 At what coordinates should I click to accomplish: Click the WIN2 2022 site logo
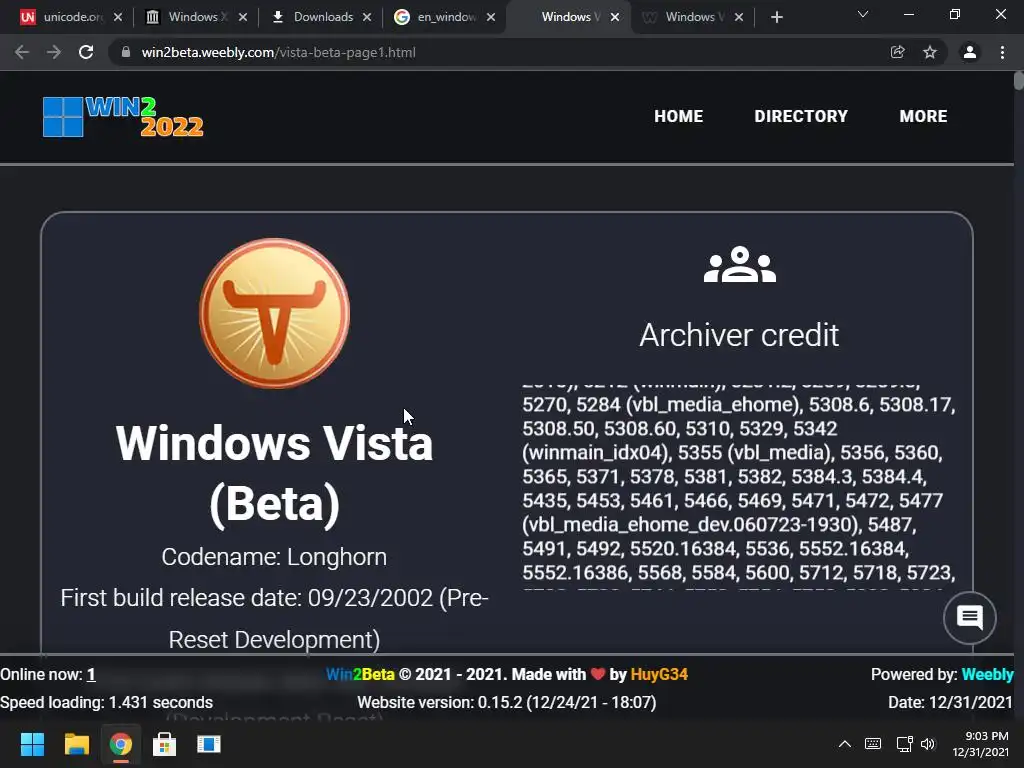tap(123, 117)
